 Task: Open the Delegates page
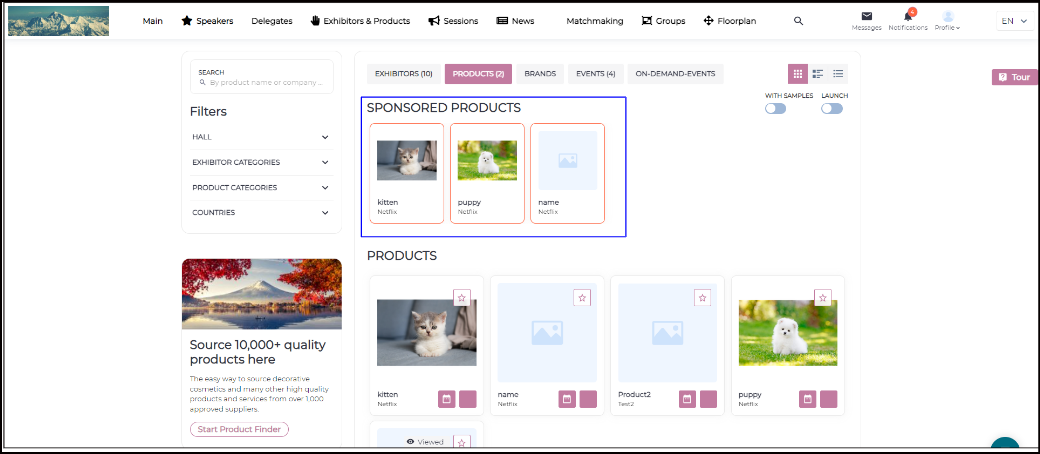tap(272, 21)
